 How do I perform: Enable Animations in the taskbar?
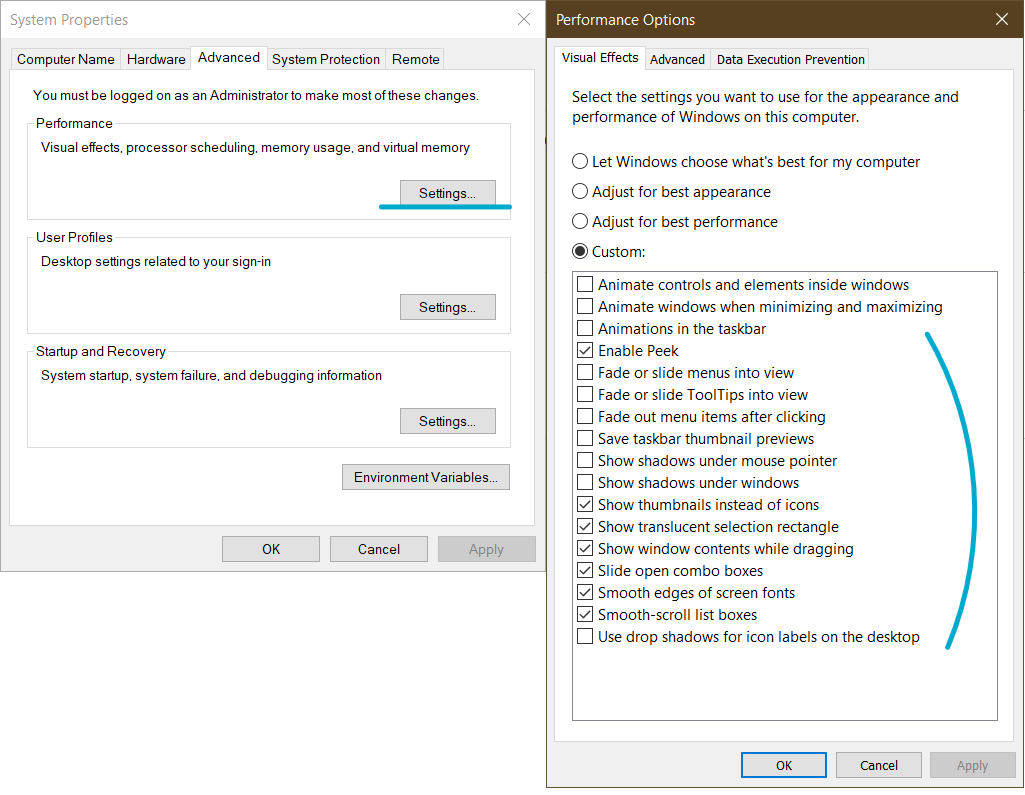click(x=585, y=328)
